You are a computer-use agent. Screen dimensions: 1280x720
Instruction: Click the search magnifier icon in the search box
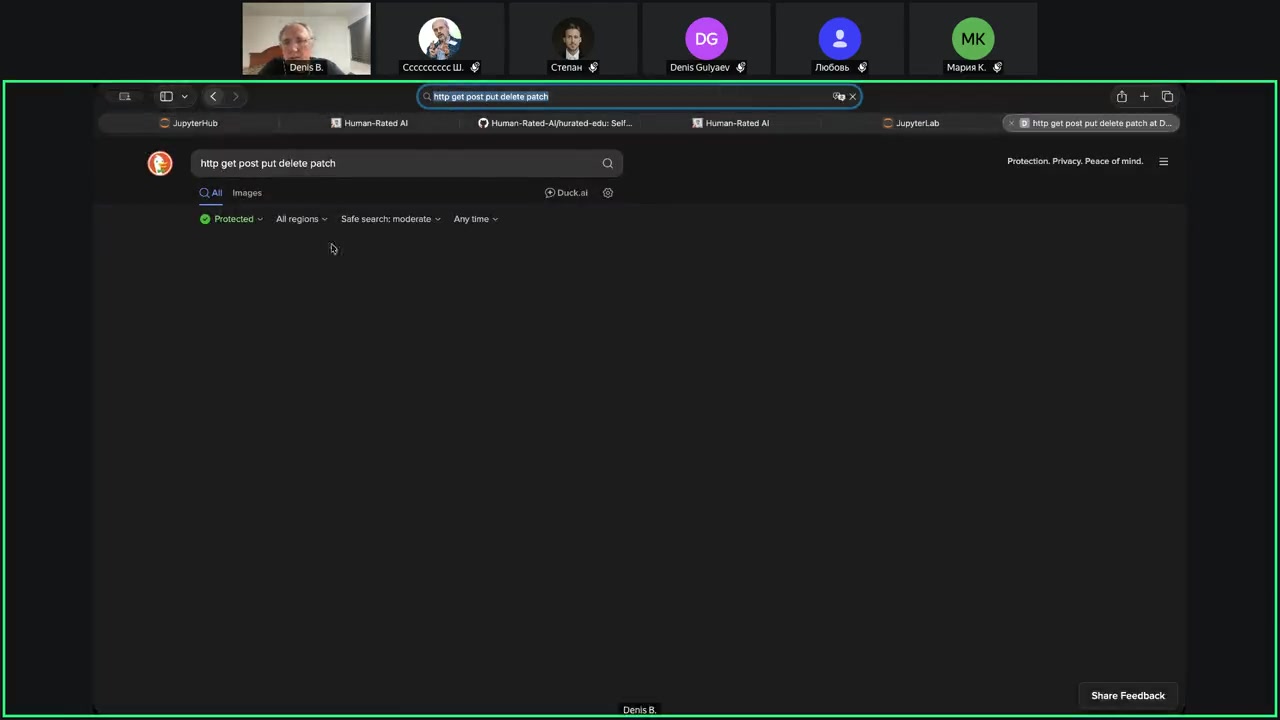[607, 163]
